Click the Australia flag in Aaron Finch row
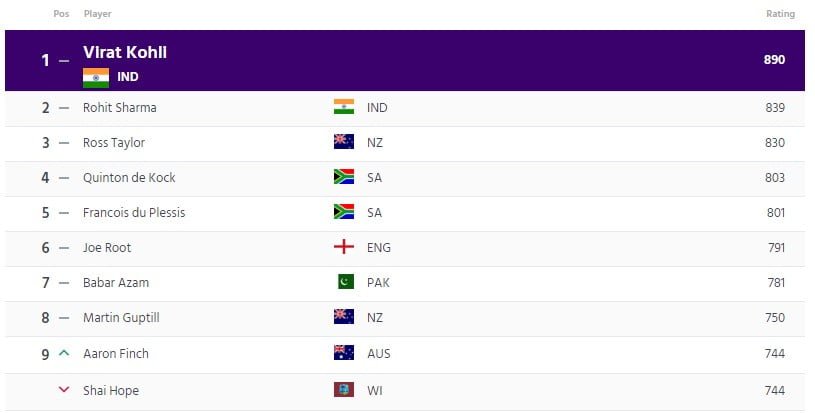815x413 pixels. (x=344, y=352)
